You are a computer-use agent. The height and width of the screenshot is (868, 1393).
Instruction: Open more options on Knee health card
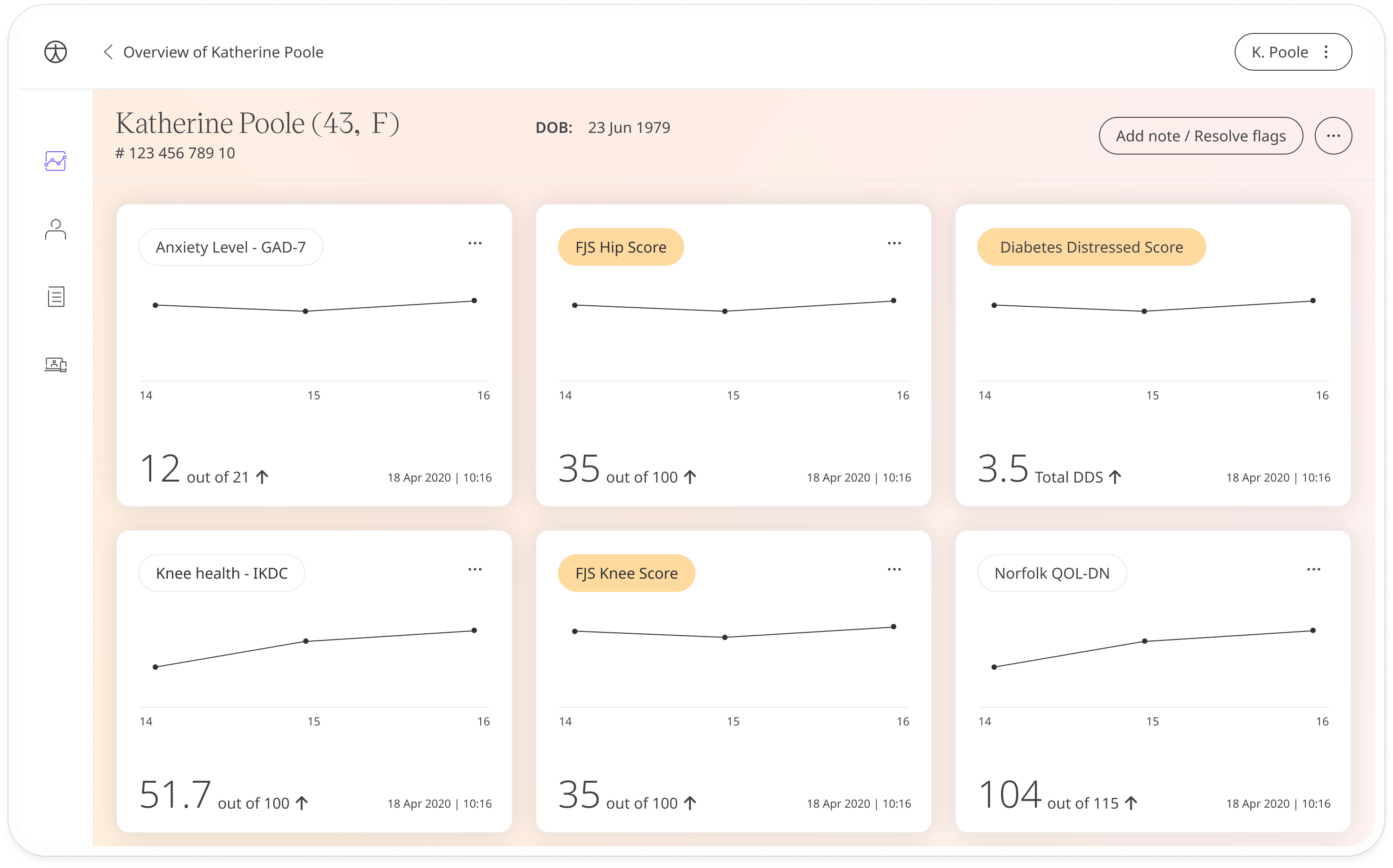(x=475, y=570)
